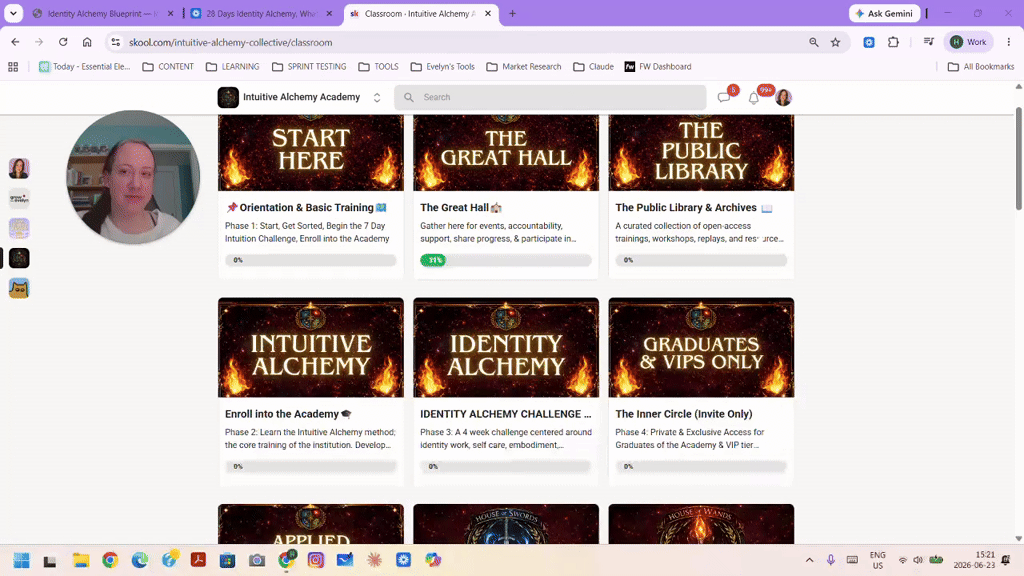The image size is (1024, 576).
Task: Open the chat messages icon
Action: click(724, 97)
